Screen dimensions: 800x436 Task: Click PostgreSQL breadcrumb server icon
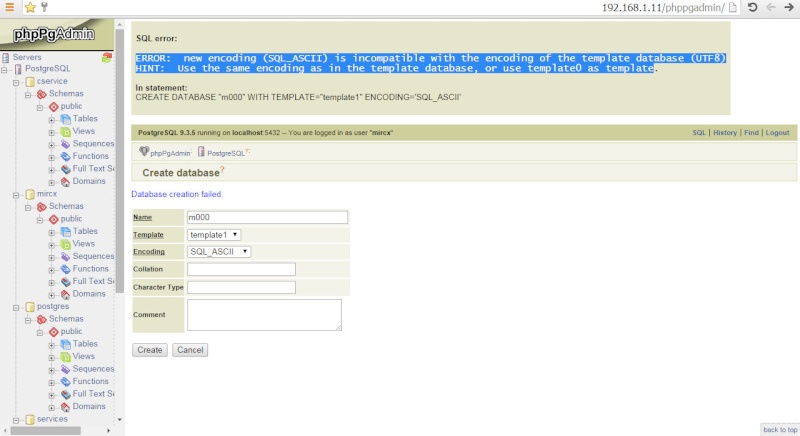(202, 151)
